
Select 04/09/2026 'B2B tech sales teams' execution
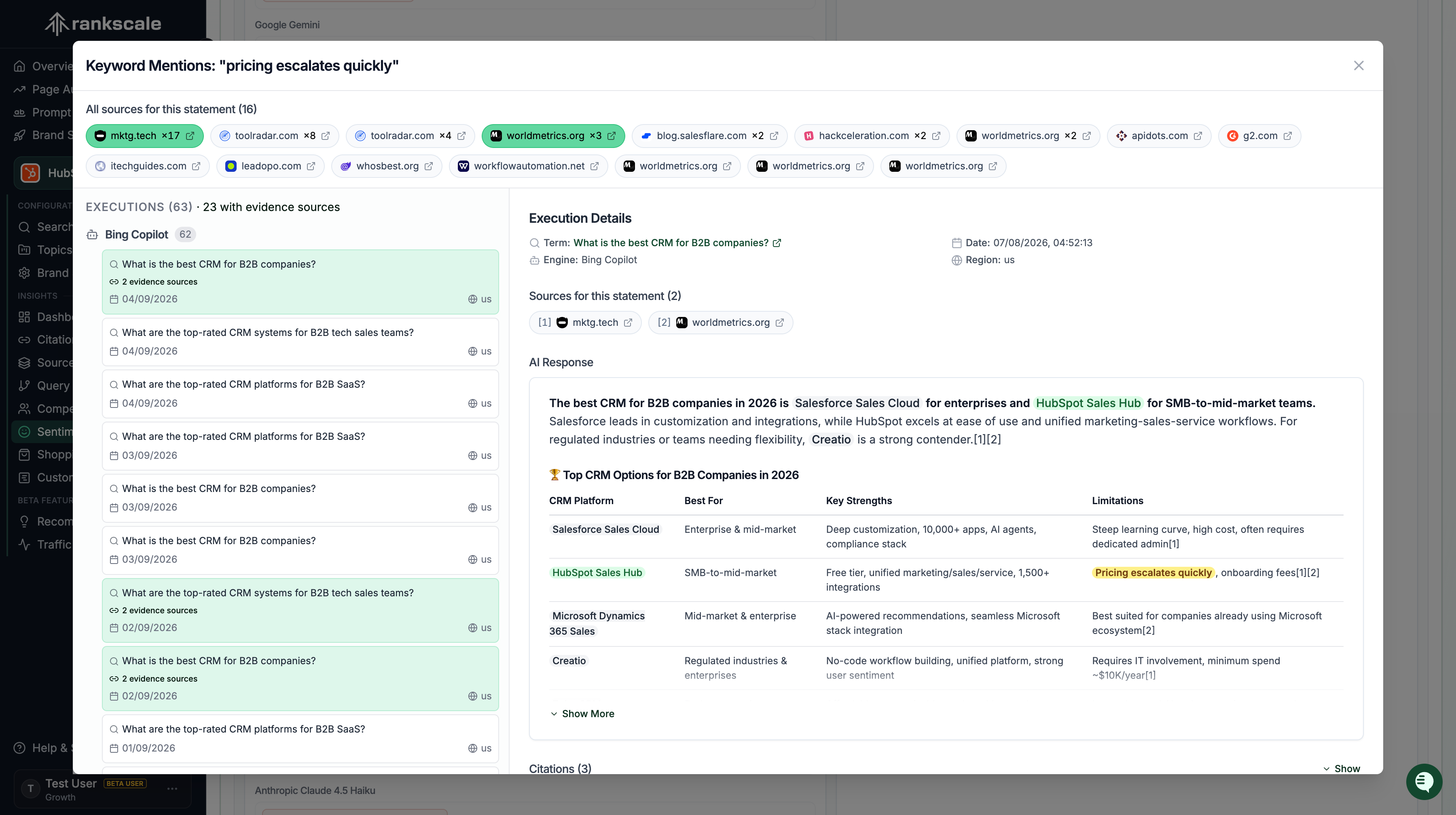pos(300,342)
